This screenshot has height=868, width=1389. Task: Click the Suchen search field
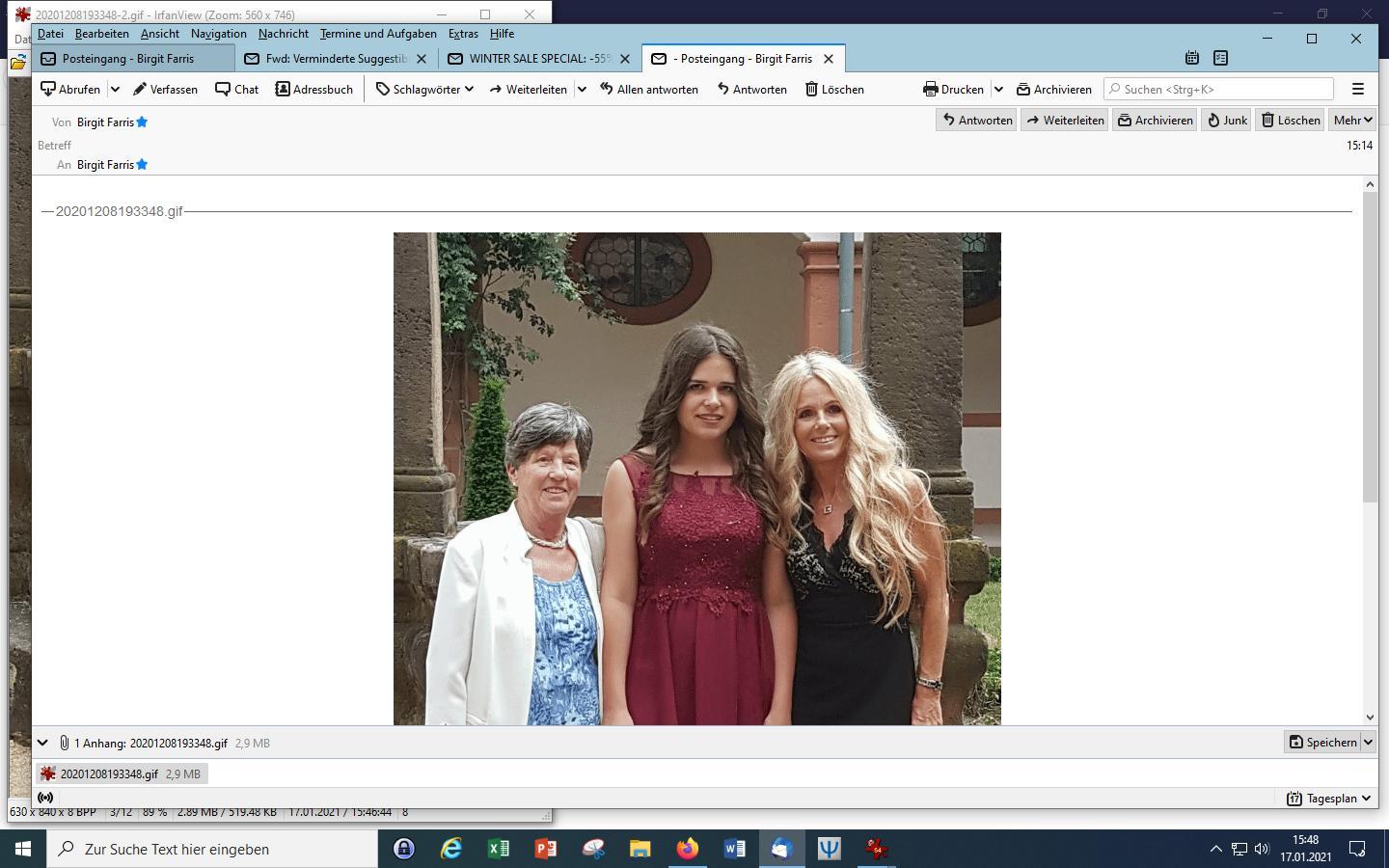[x=1218, y=89]
